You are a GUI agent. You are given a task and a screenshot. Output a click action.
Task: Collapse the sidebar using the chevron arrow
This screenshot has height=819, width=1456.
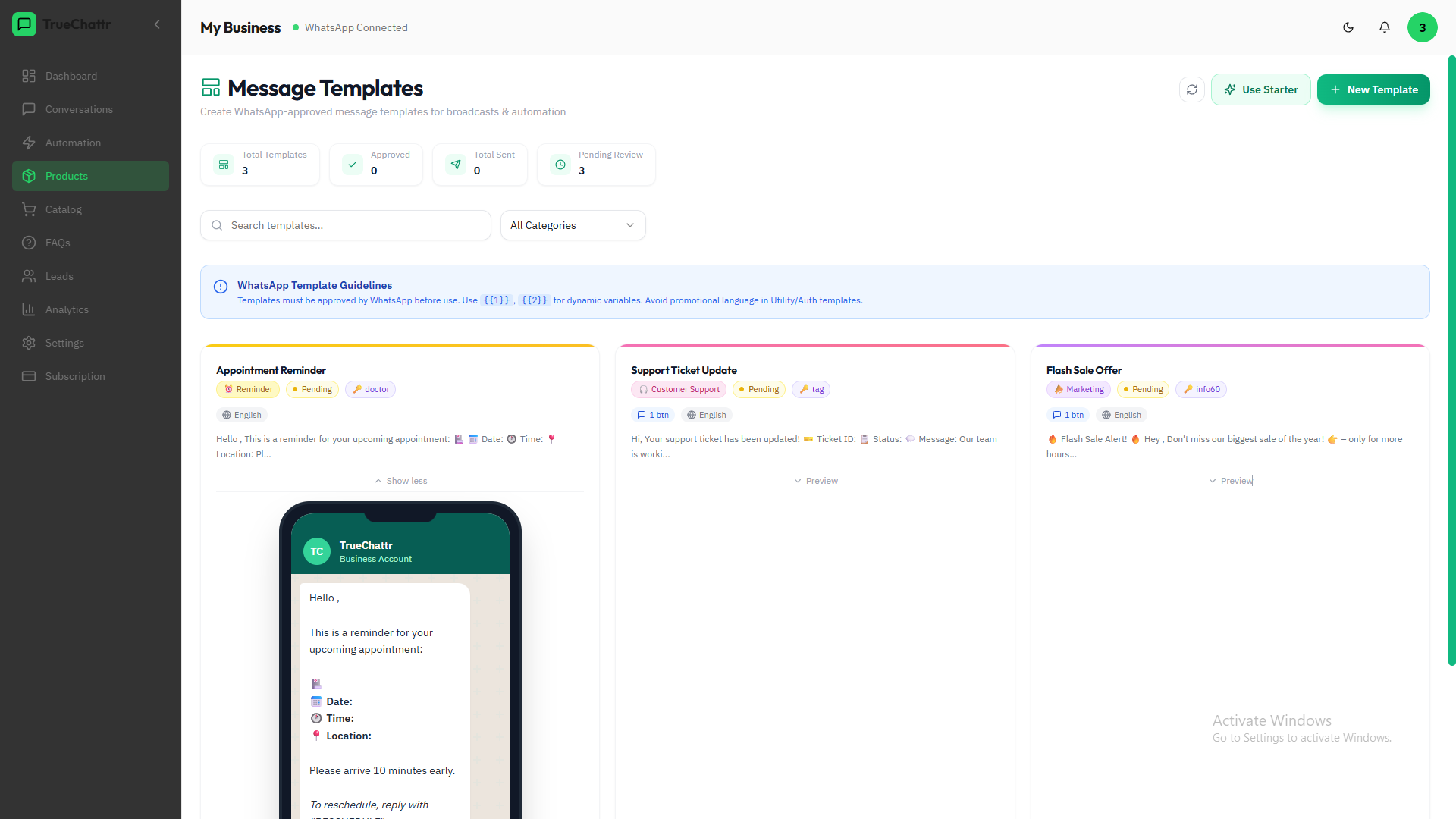[157, 24]
